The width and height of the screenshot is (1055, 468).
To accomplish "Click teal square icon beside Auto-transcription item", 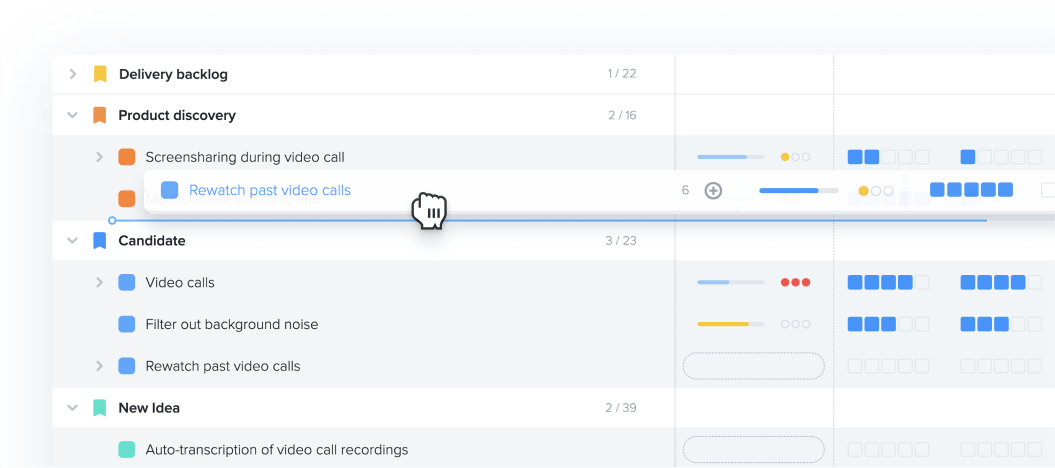I will 127,450.
